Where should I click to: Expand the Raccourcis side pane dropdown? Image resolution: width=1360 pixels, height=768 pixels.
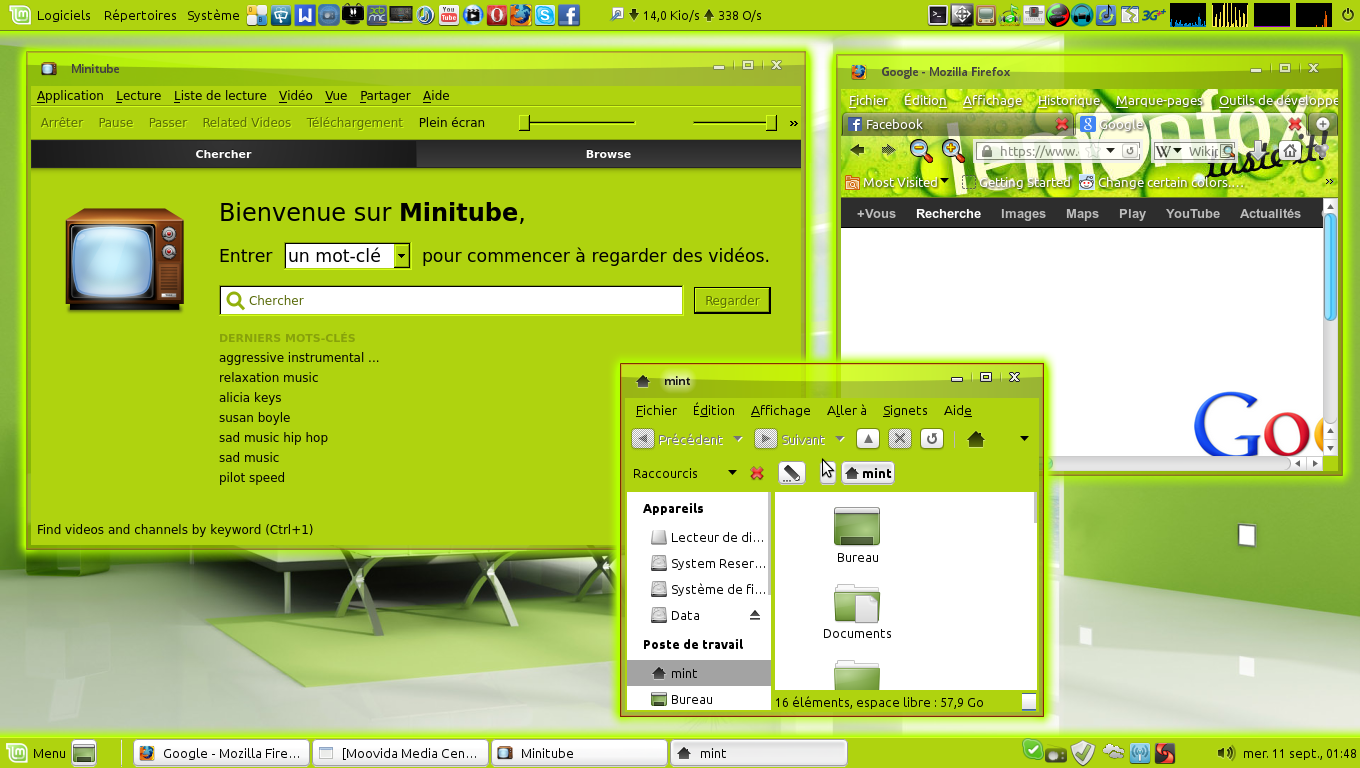732,473
